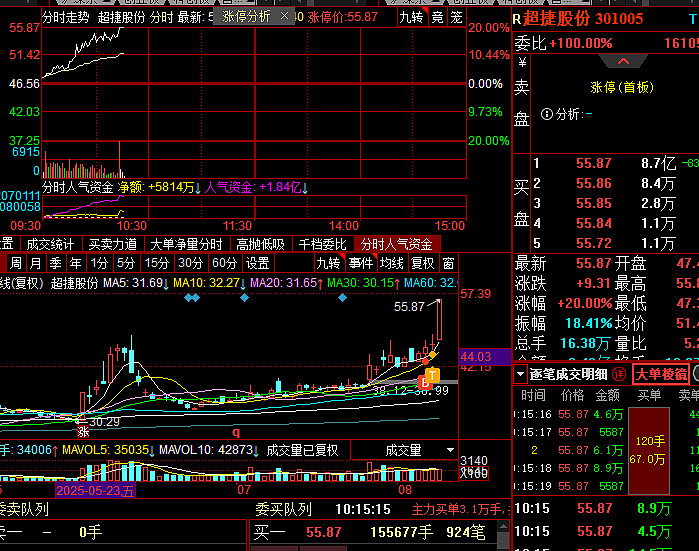Screen dimensions: 699x551
Task: Switch K-line to 60分 period
Action: [x=224, y=263]
